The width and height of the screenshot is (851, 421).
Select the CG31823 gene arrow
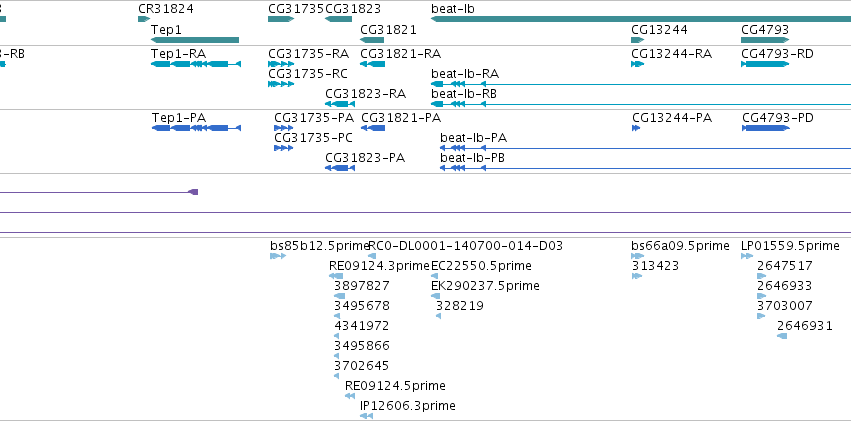pyautogui.click(x=338, y=19)
